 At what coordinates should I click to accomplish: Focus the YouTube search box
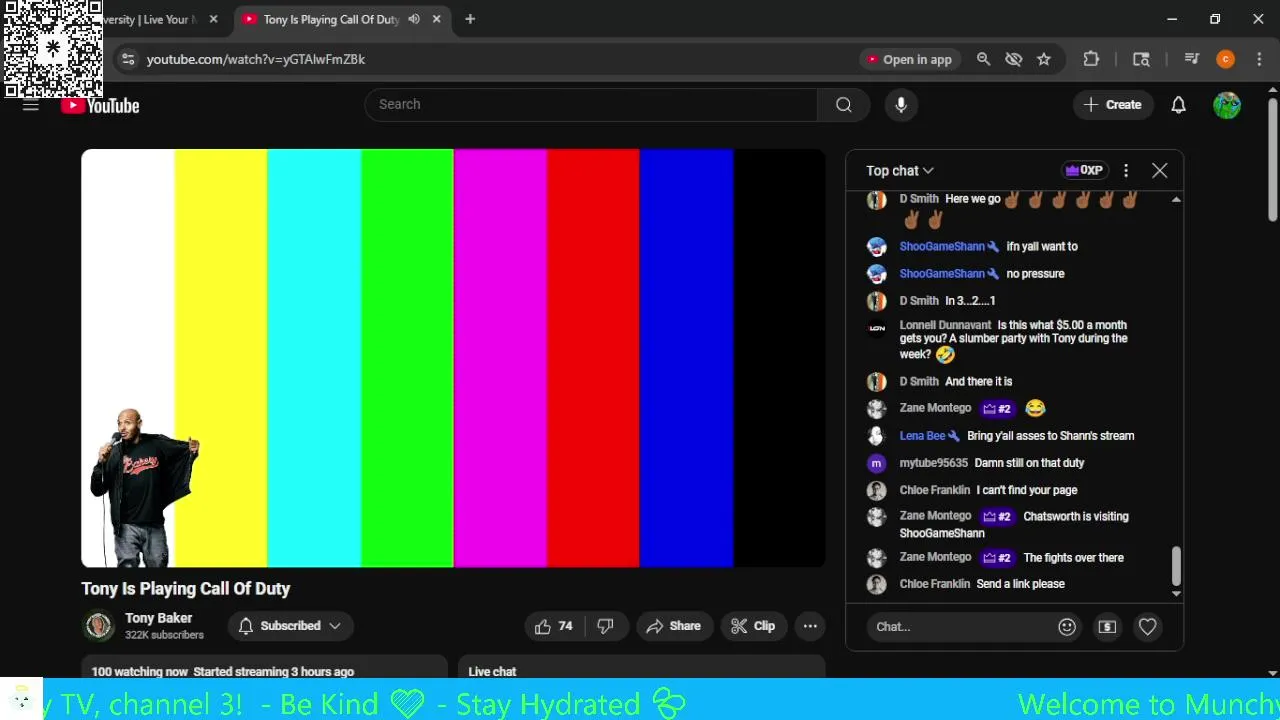click(592, 105)
